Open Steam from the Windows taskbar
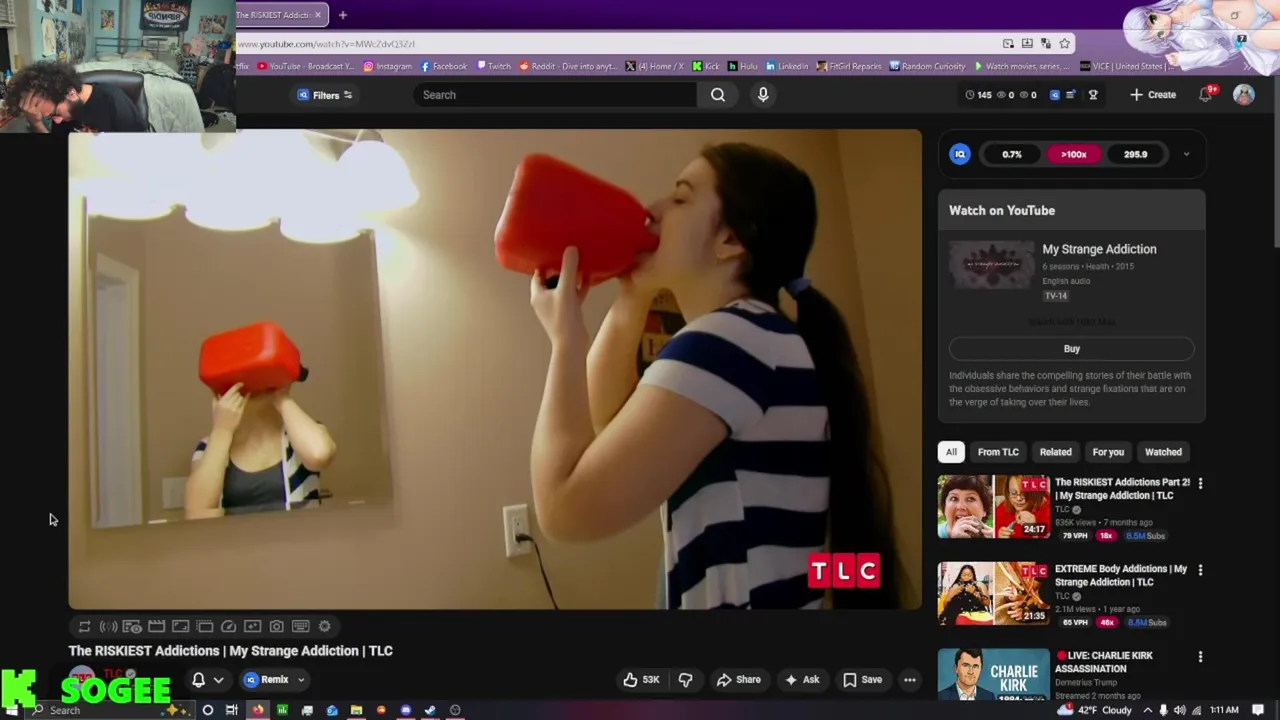Image resolution: width=1280 pixels, height=720 pixels. click(430, 710)
